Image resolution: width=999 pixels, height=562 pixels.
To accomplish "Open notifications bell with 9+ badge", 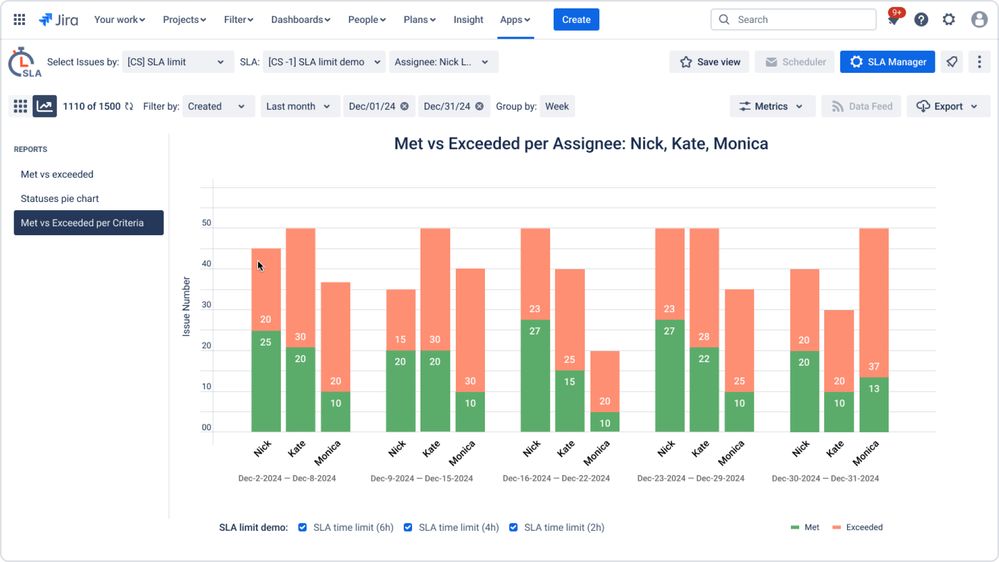I will [x=894, y=18].
